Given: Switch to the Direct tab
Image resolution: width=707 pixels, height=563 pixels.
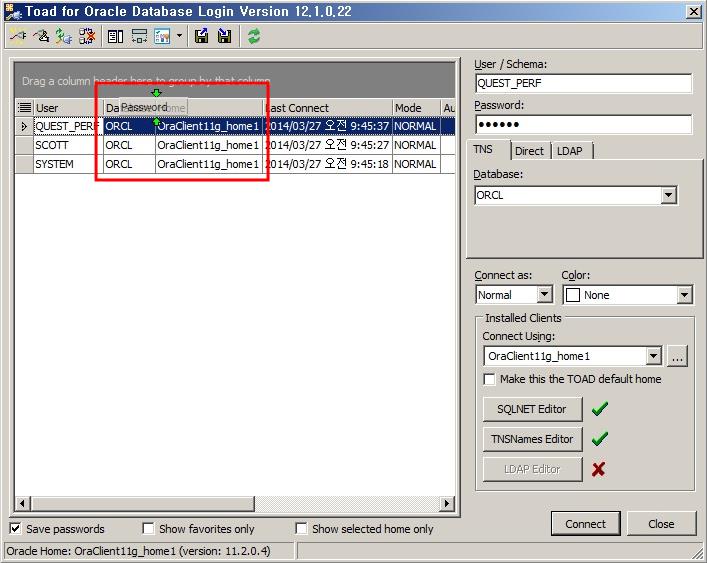Looking at the screenshot, I should click(529, 151).
